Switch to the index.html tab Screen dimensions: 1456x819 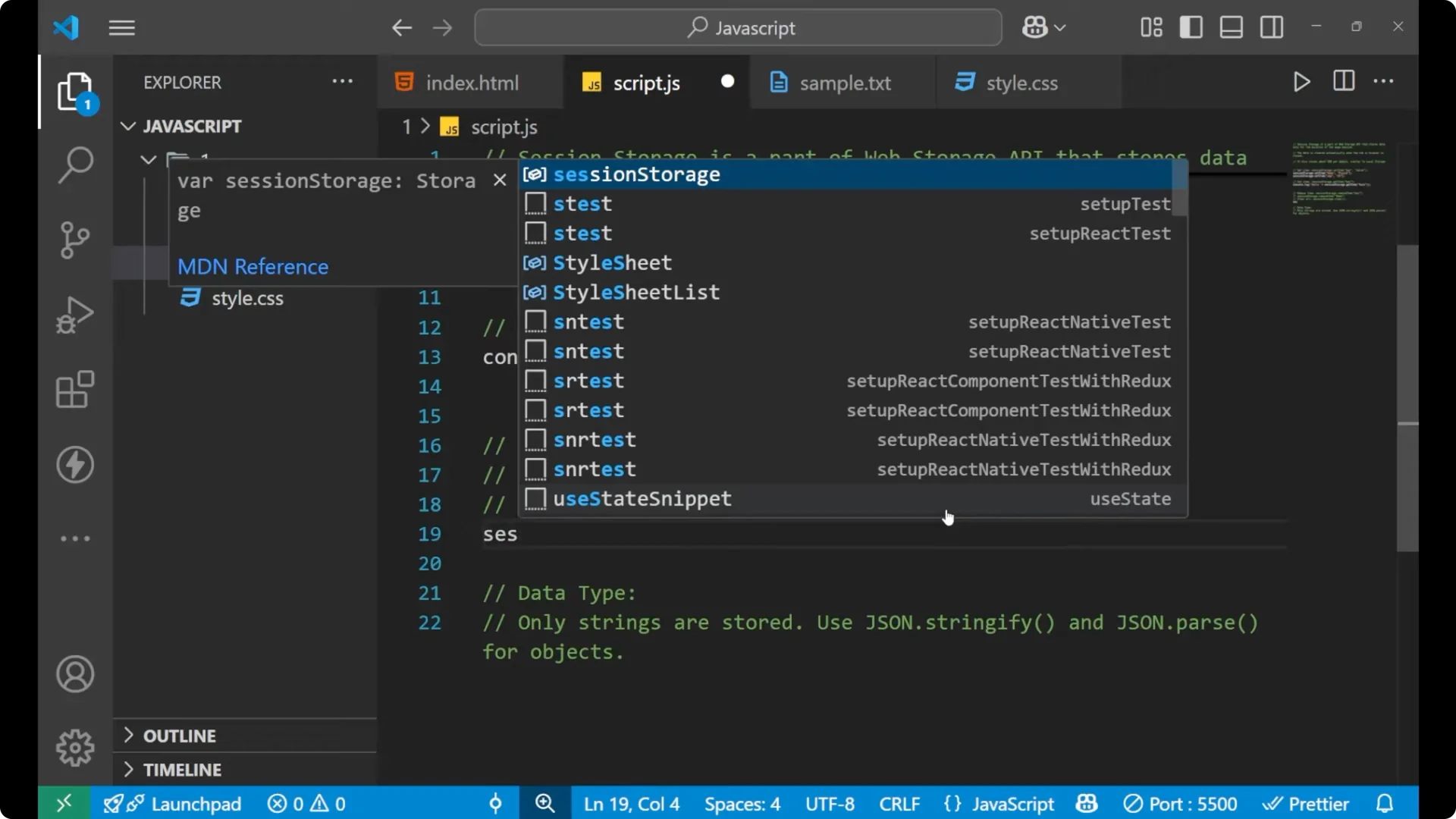tap(470, 83)
